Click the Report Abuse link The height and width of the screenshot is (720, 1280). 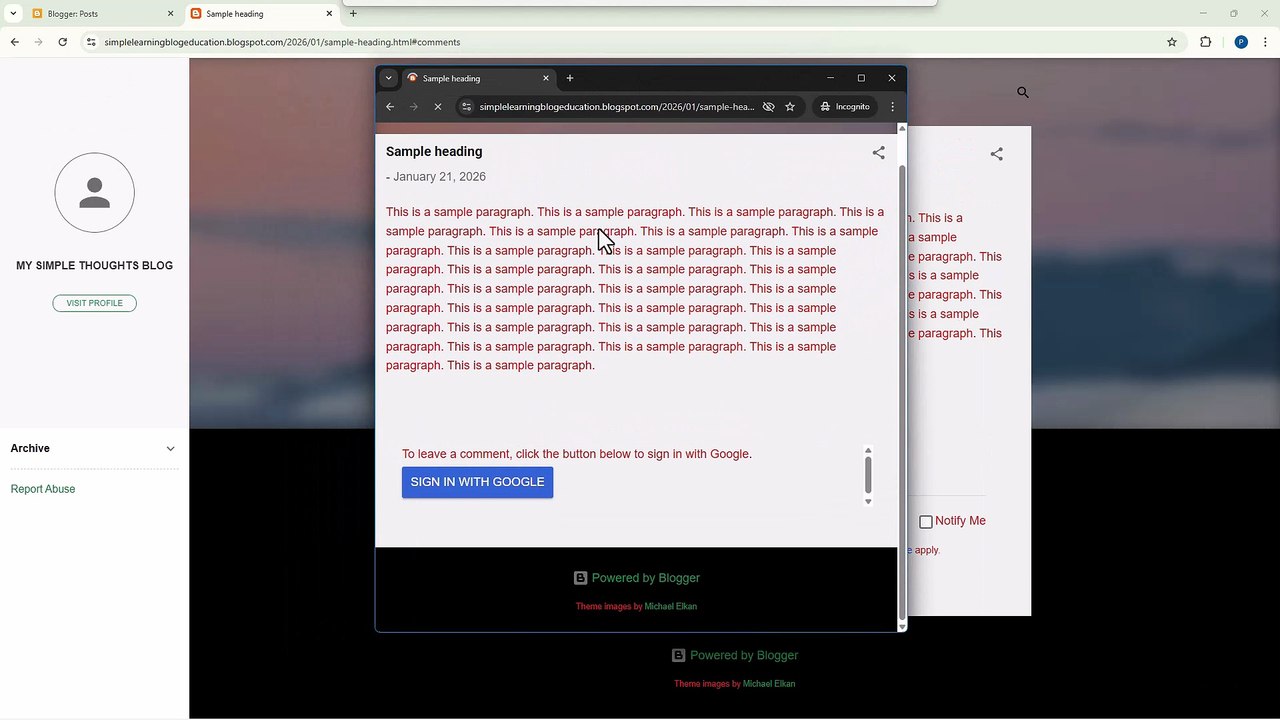click(x=43, y=489)
